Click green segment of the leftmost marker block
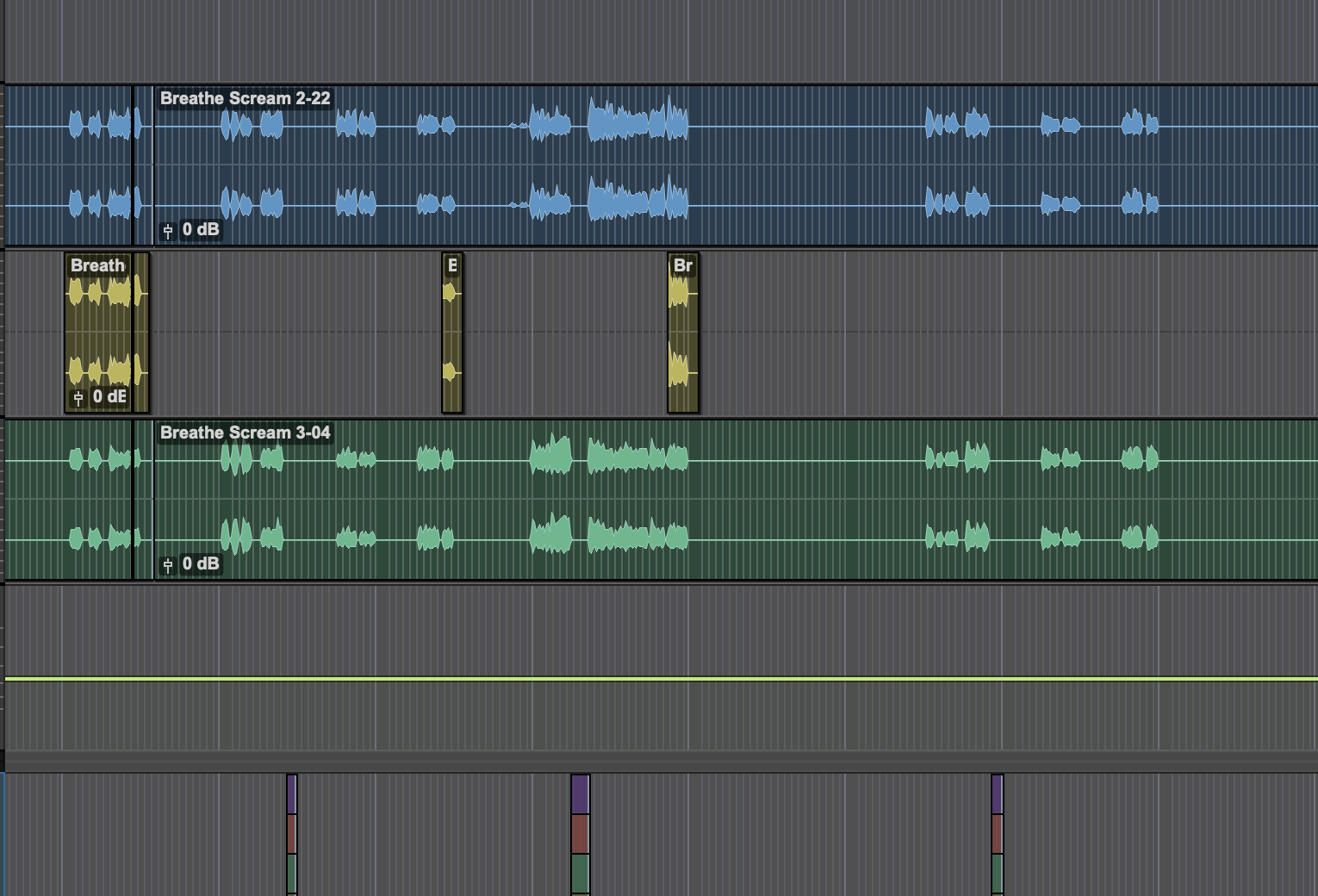Image resolution: width=1318 pixels, height=896 pixels. 291,874
